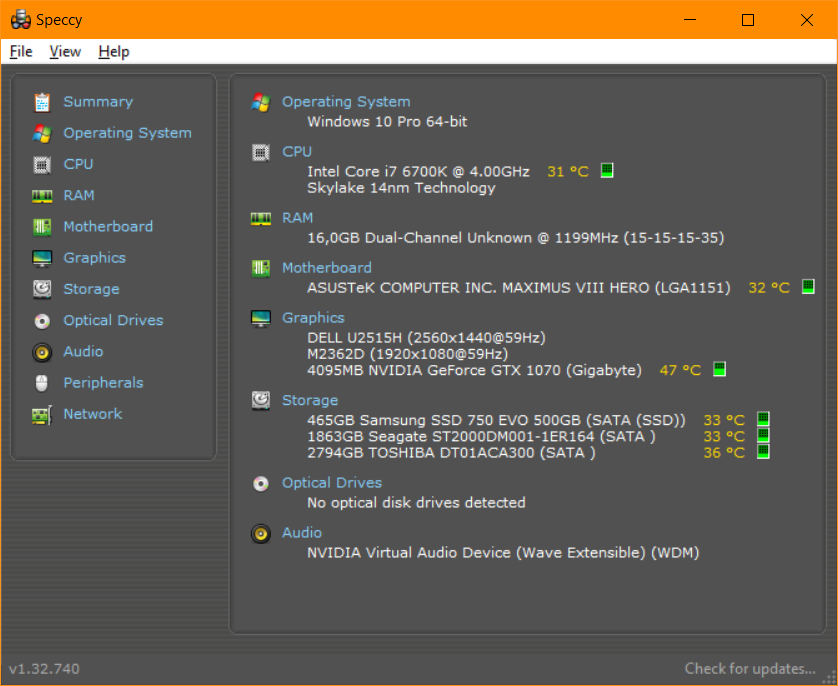Click the Operating System heading link in summary
The height and width of the screenshot is (686, 838).
point(346,102)
